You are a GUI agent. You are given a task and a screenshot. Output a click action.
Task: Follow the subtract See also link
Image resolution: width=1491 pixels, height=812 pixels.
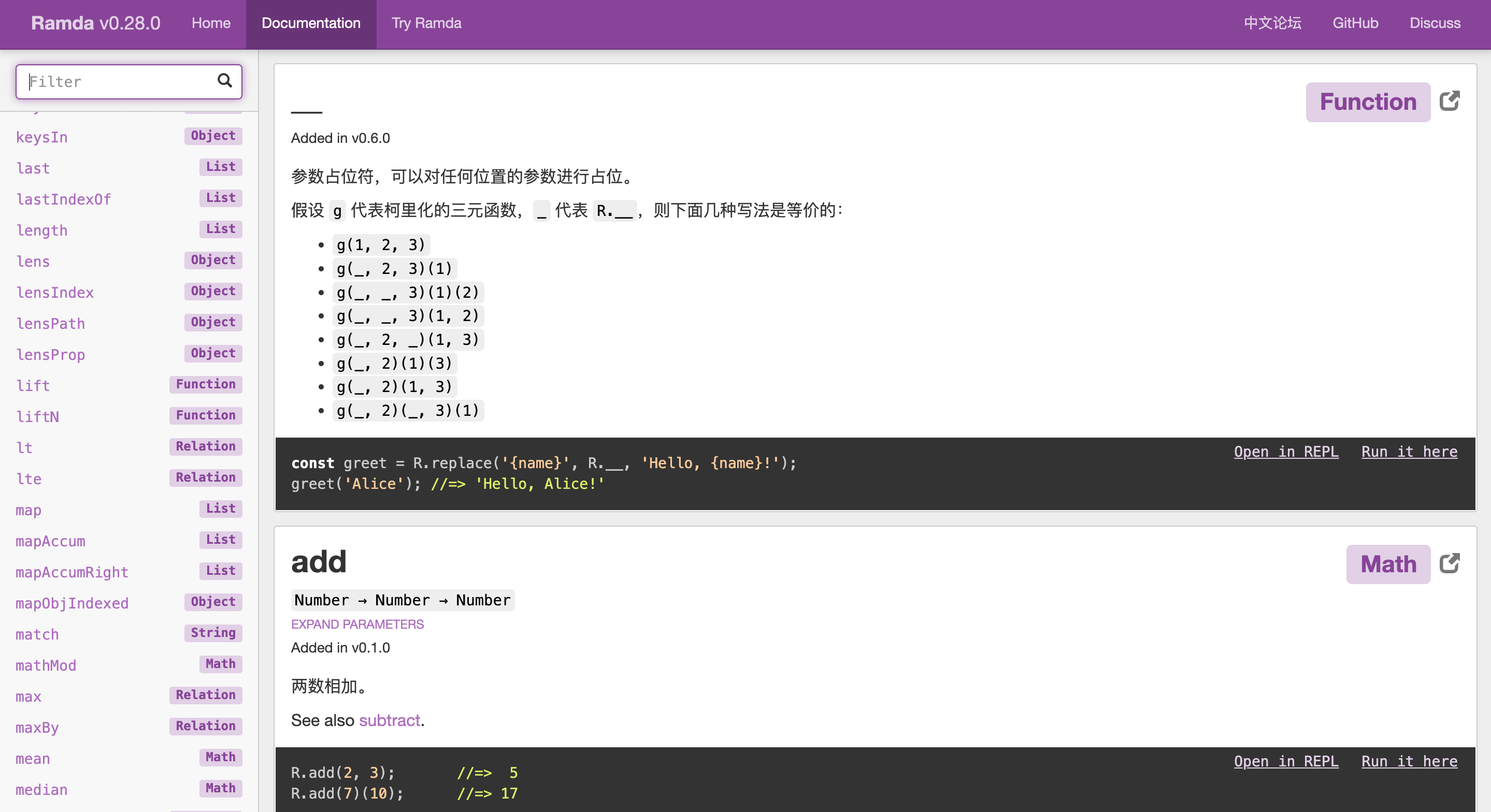(389, 720)
